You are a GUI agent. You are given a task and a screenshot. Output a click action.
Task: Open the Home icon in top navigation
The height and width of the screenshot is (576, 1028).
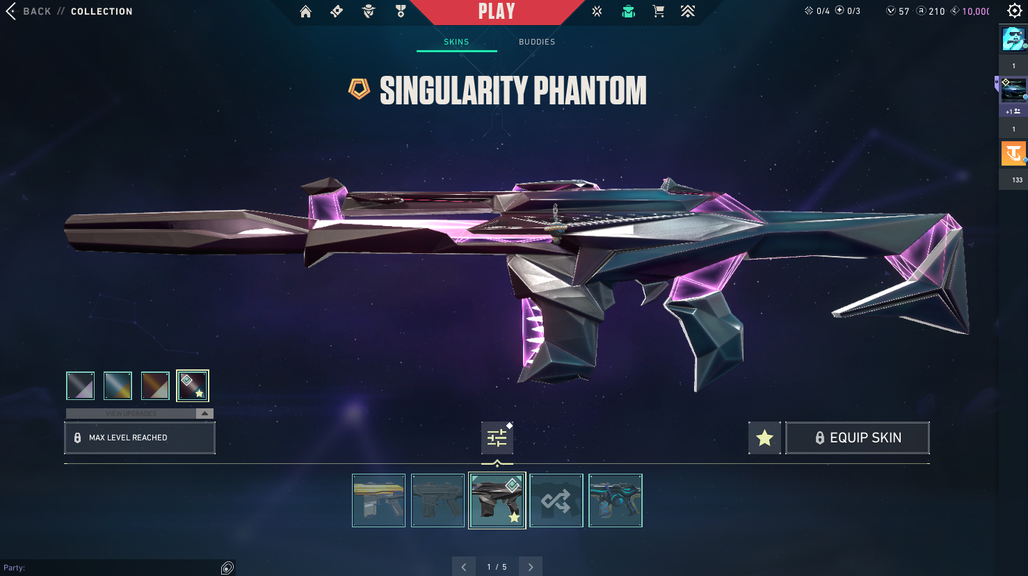tap(306, 11)
